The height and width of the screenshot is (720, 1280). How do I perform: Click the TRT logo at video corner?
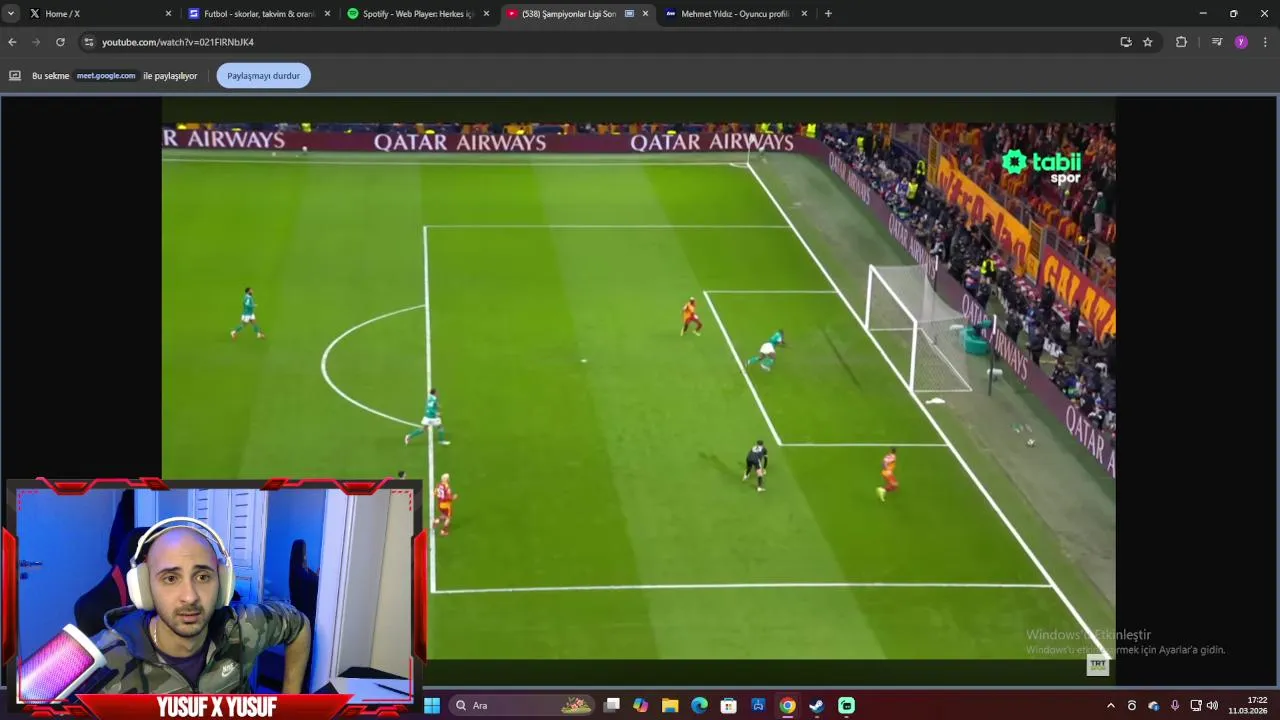[x=1098, y=664]
